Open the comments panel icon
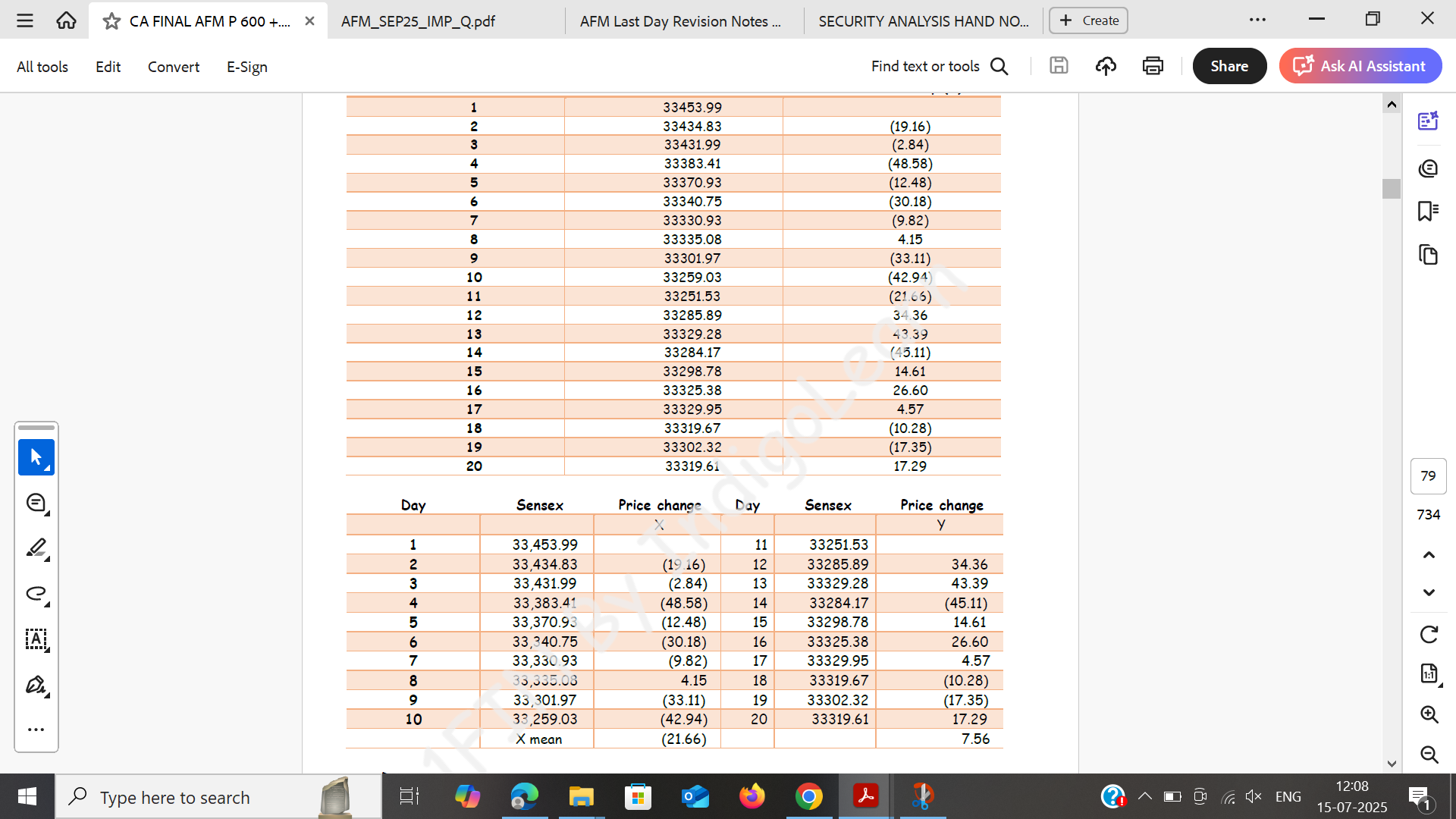 pyautogui.click(x=1428, y=168)
